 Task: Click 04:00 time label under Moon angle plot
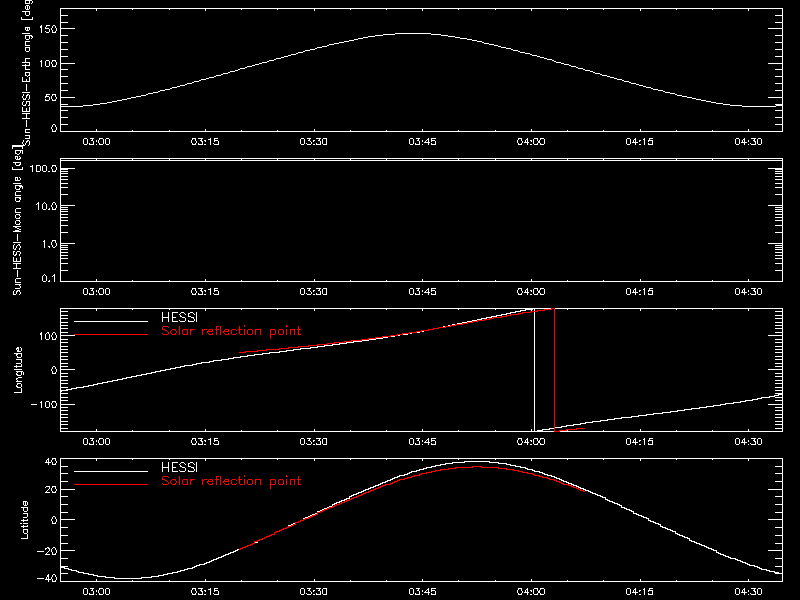[531, 292]
